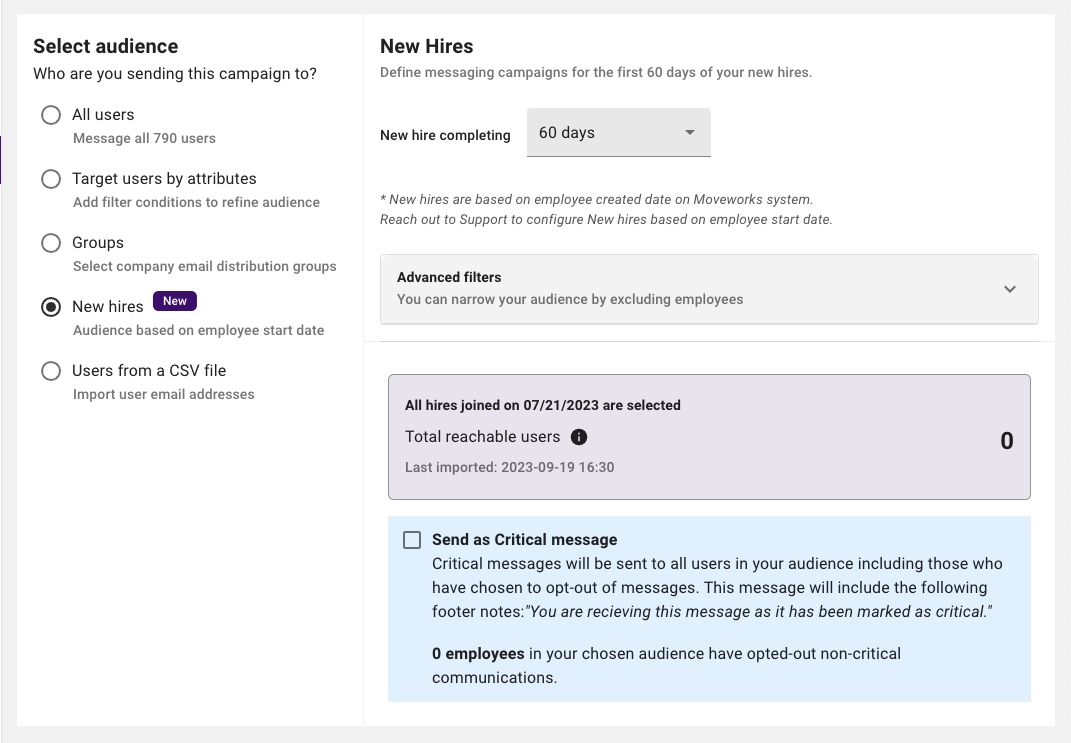This screenshot has width=1071, height=743.
Task: Enable the Send as Critical message checkbox
Action: click(x=412, y=540)
